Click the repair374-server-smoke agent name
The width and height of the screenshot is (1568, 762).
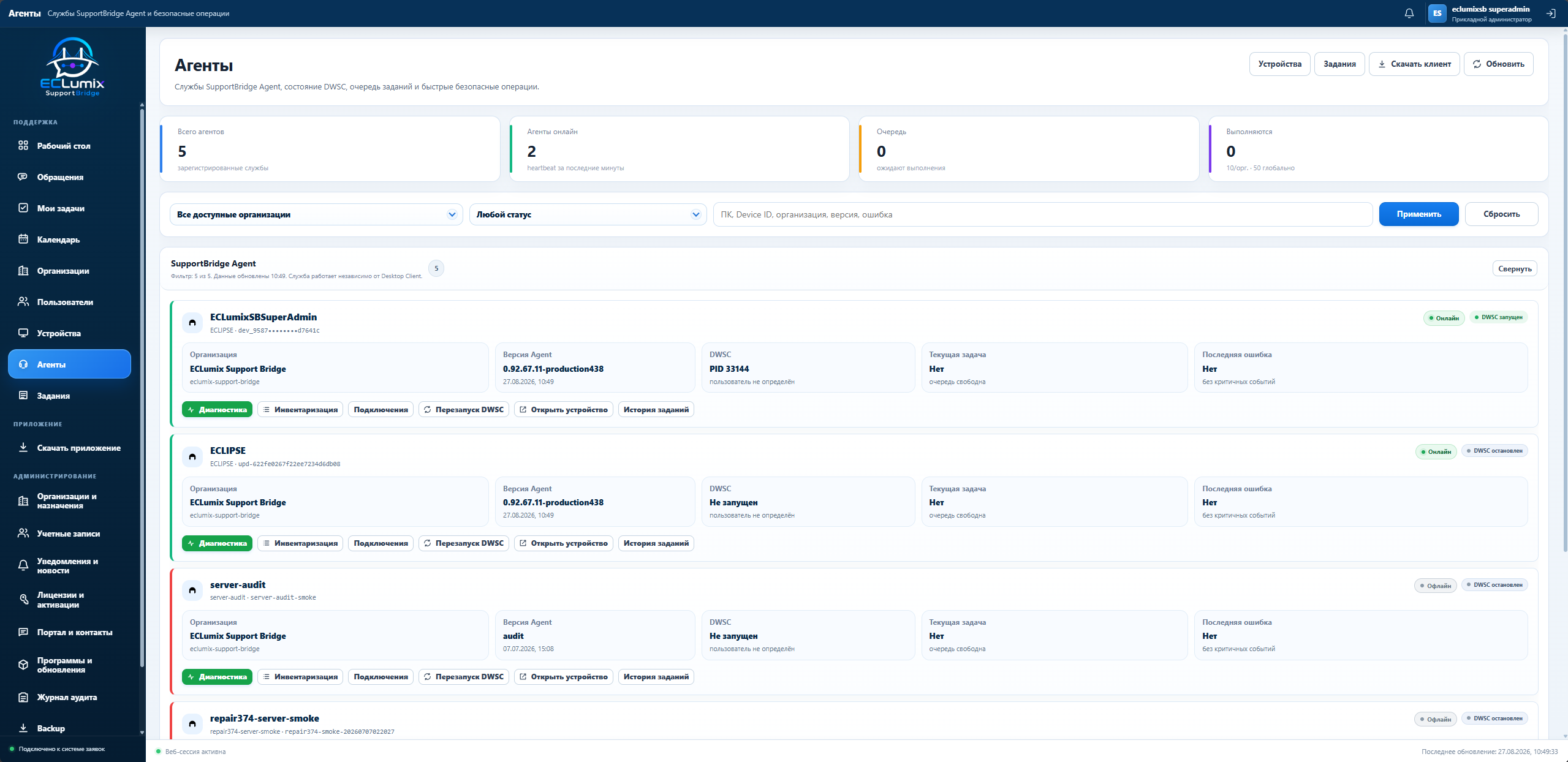265,719
